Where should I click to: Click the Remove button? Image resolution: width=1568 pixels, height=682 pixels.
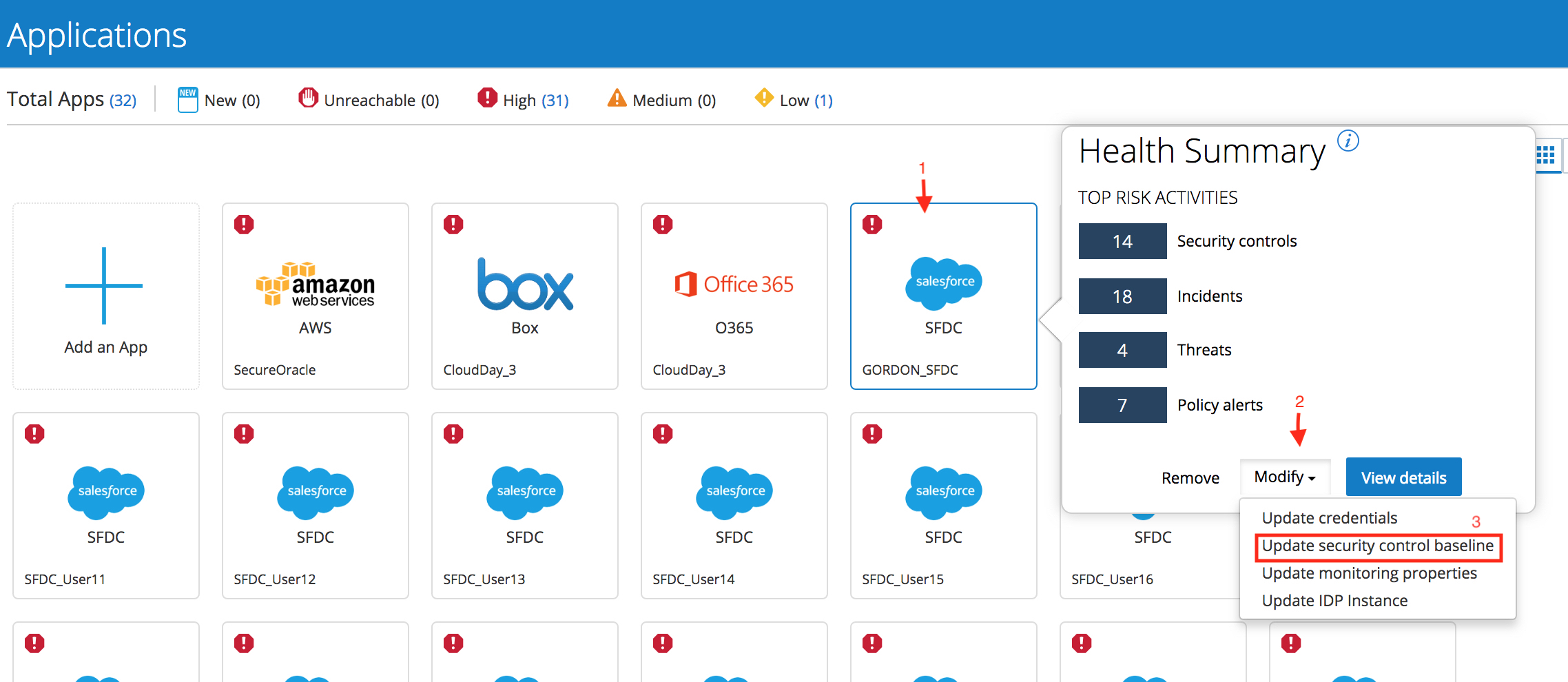click(x=1190, y=477)
